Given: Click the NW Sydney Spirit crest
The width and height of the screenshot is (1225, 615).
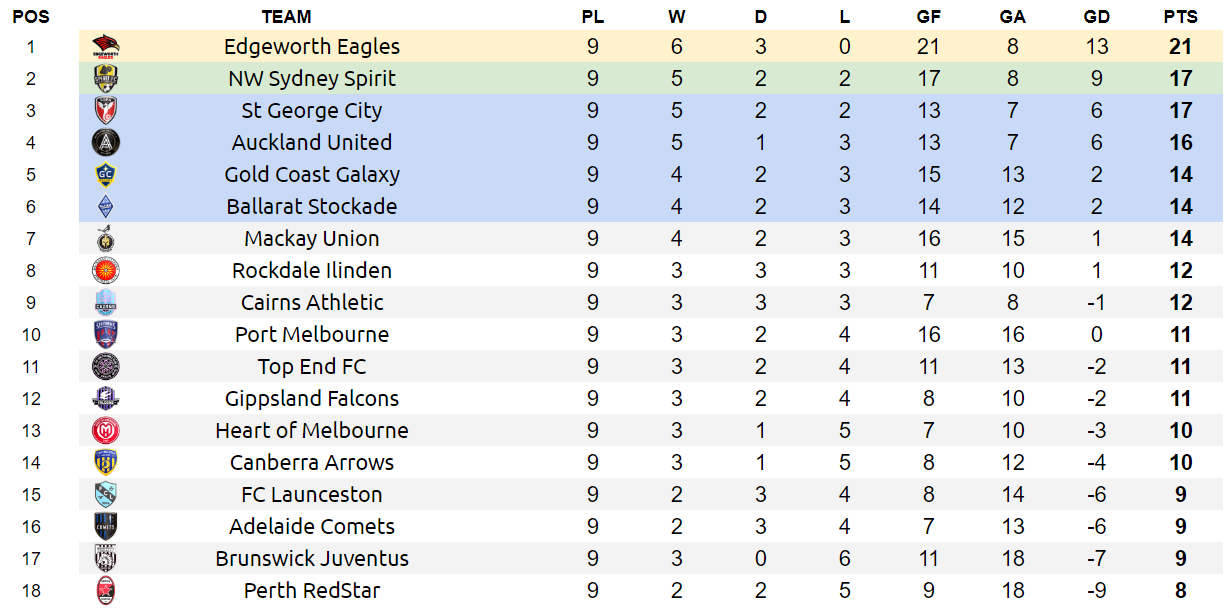Looking at the screenshot, I should pyautogui.click(x=105, y=78).
